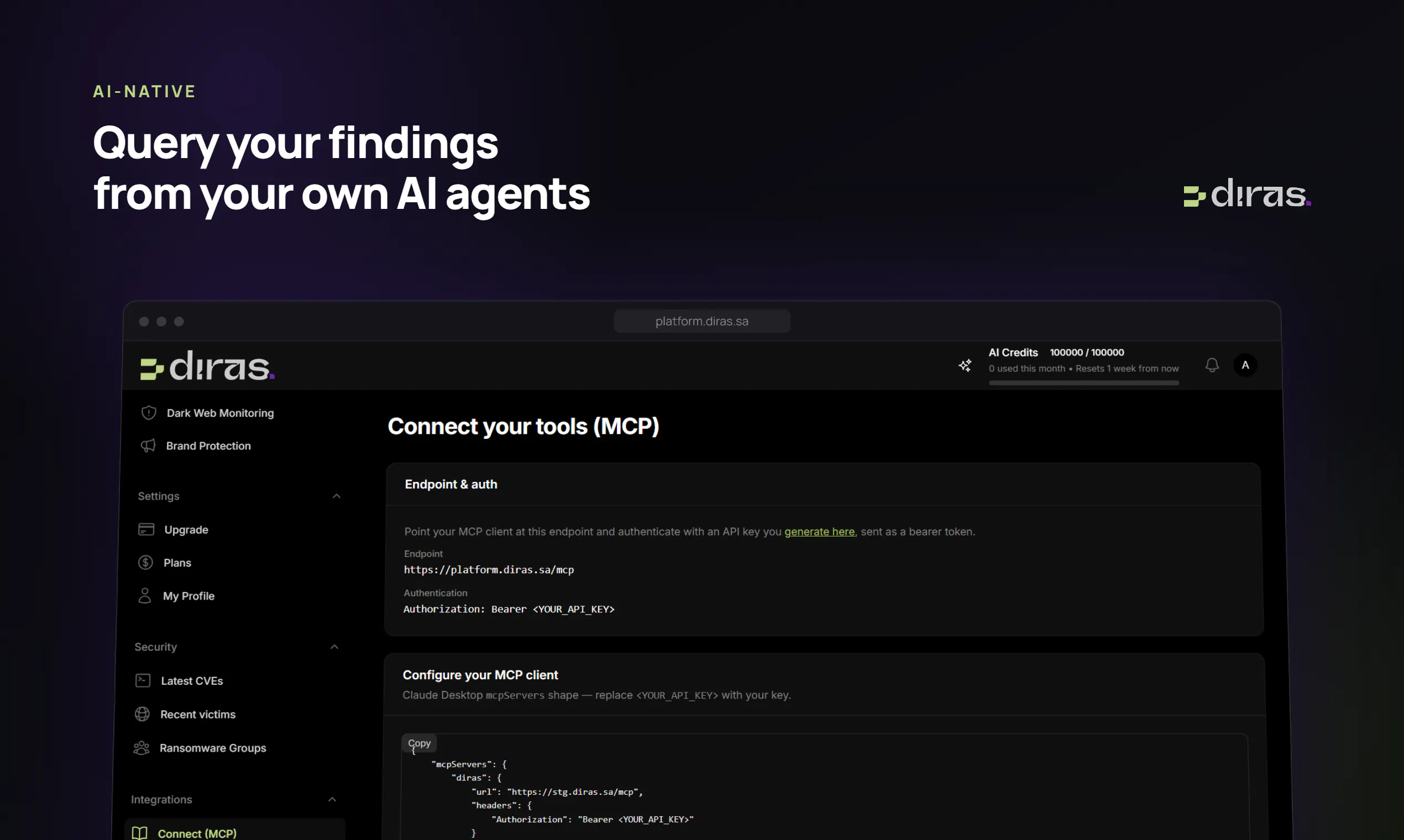
Task: Click the Brand Protection megaphone icon
Action: point(148,446)
